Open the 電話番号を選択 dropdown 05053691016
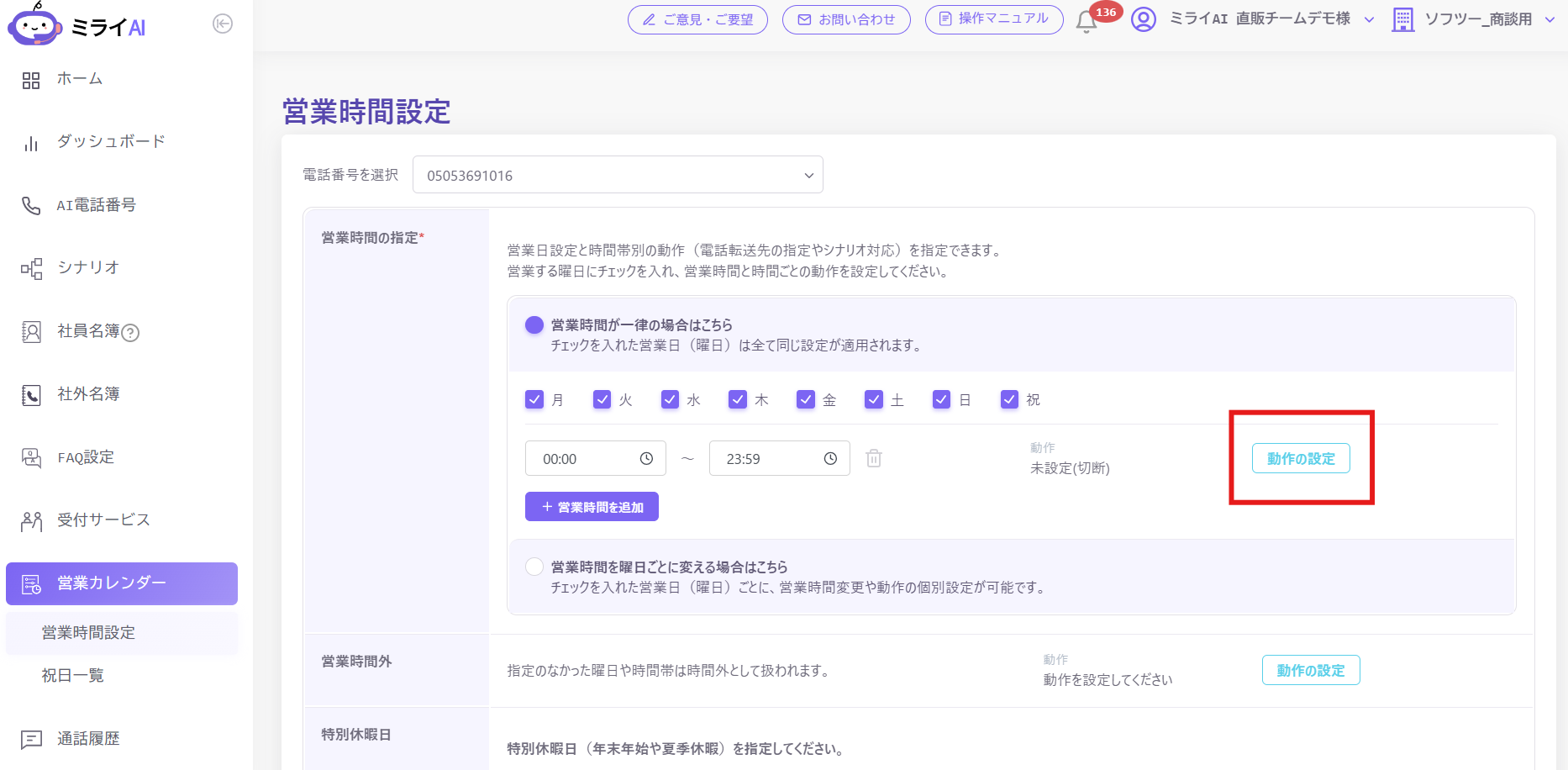Image resolution: width=1568 pixels, height=770 pixels. [618, 175]
